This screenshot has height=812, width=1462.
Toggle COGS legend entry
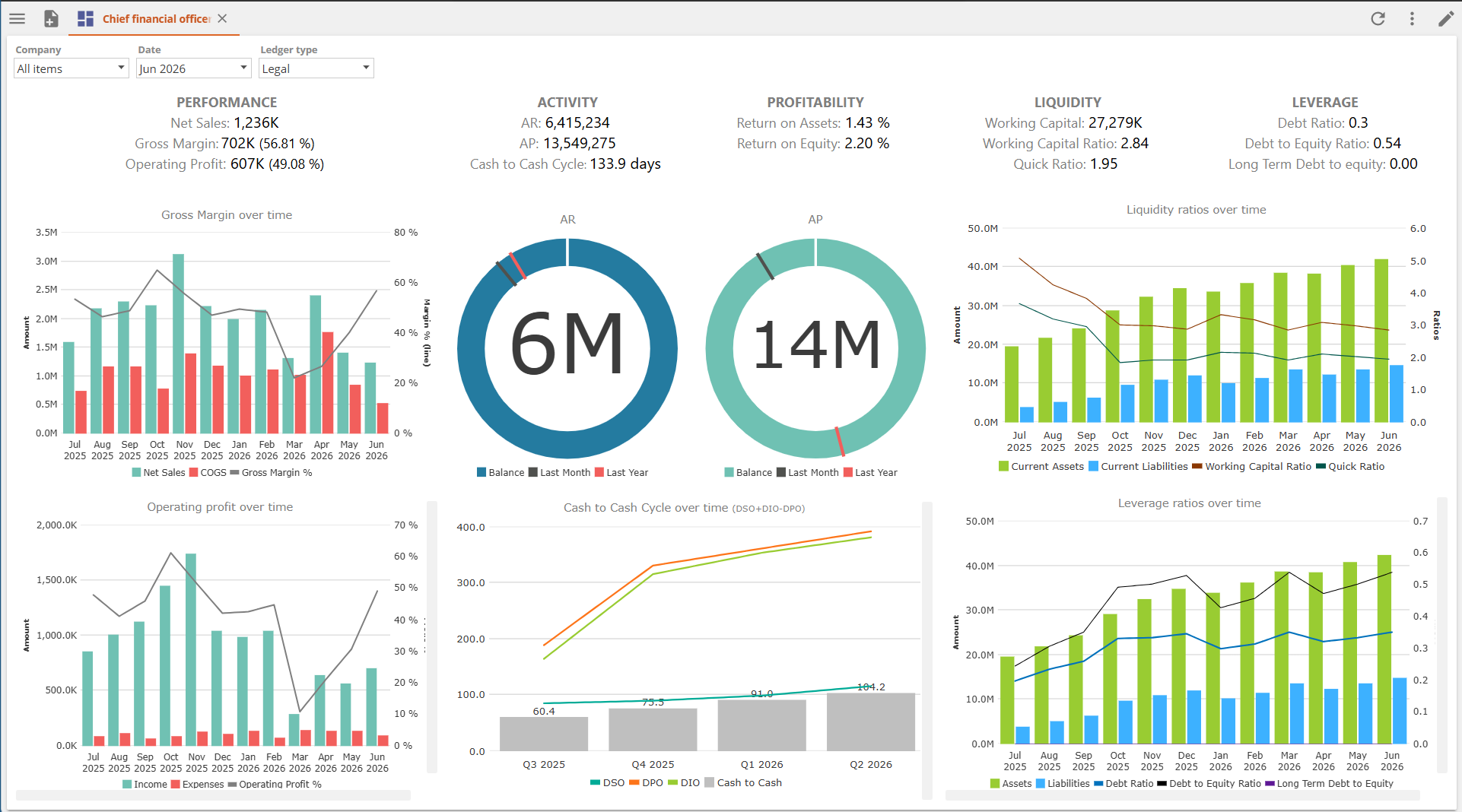click(208, 473)
